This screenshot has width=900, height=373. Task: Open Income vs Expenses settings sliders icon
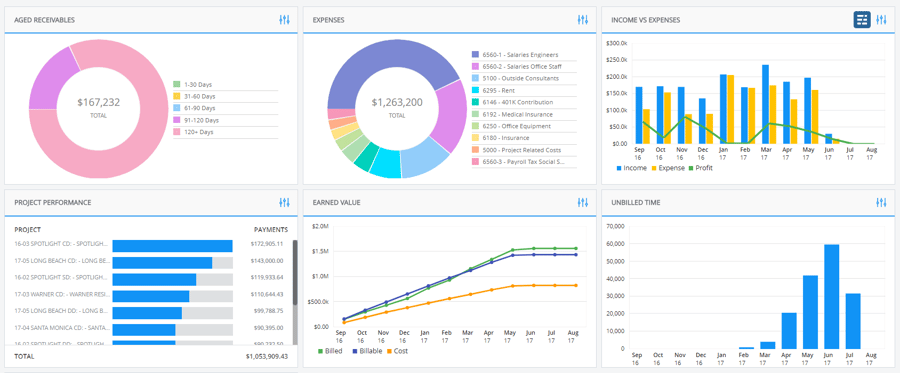(882, 20)
